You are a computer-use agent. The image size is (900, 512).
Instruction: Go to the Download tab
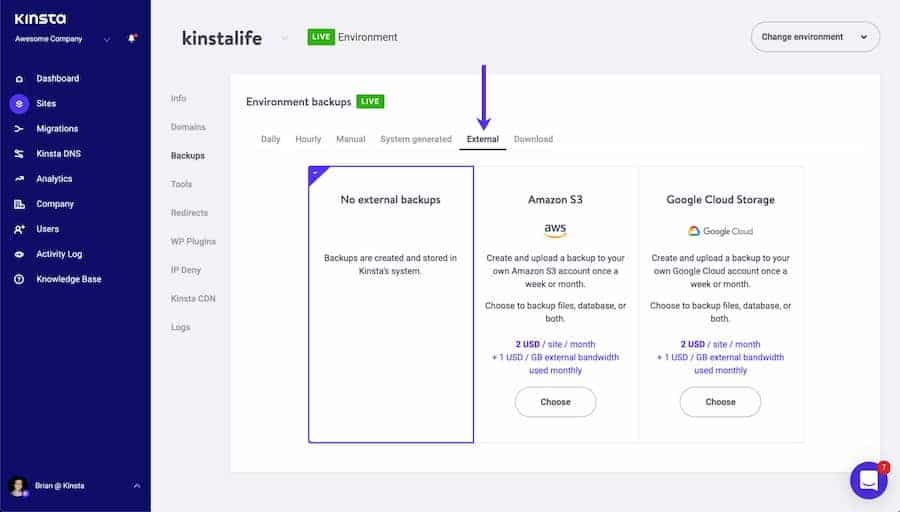point(533,139)
